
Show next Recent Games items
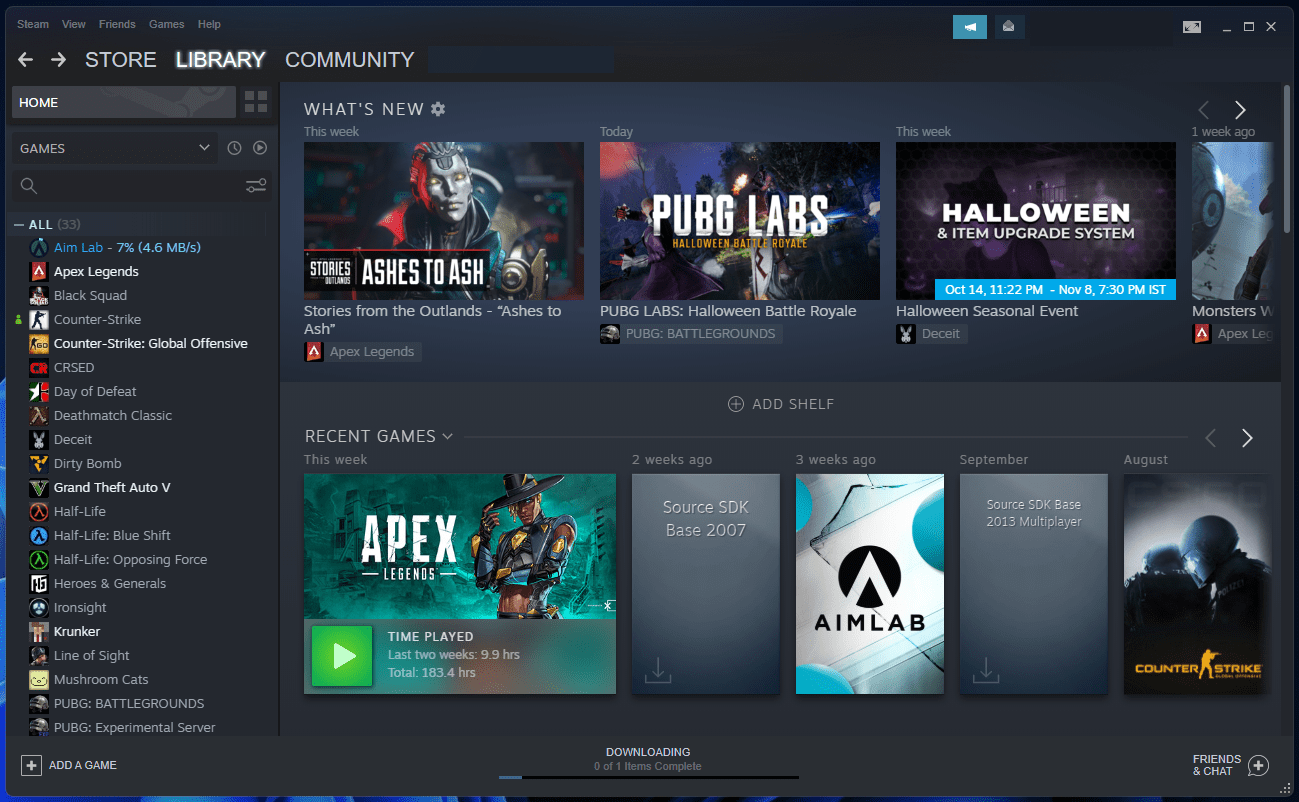1247,438
